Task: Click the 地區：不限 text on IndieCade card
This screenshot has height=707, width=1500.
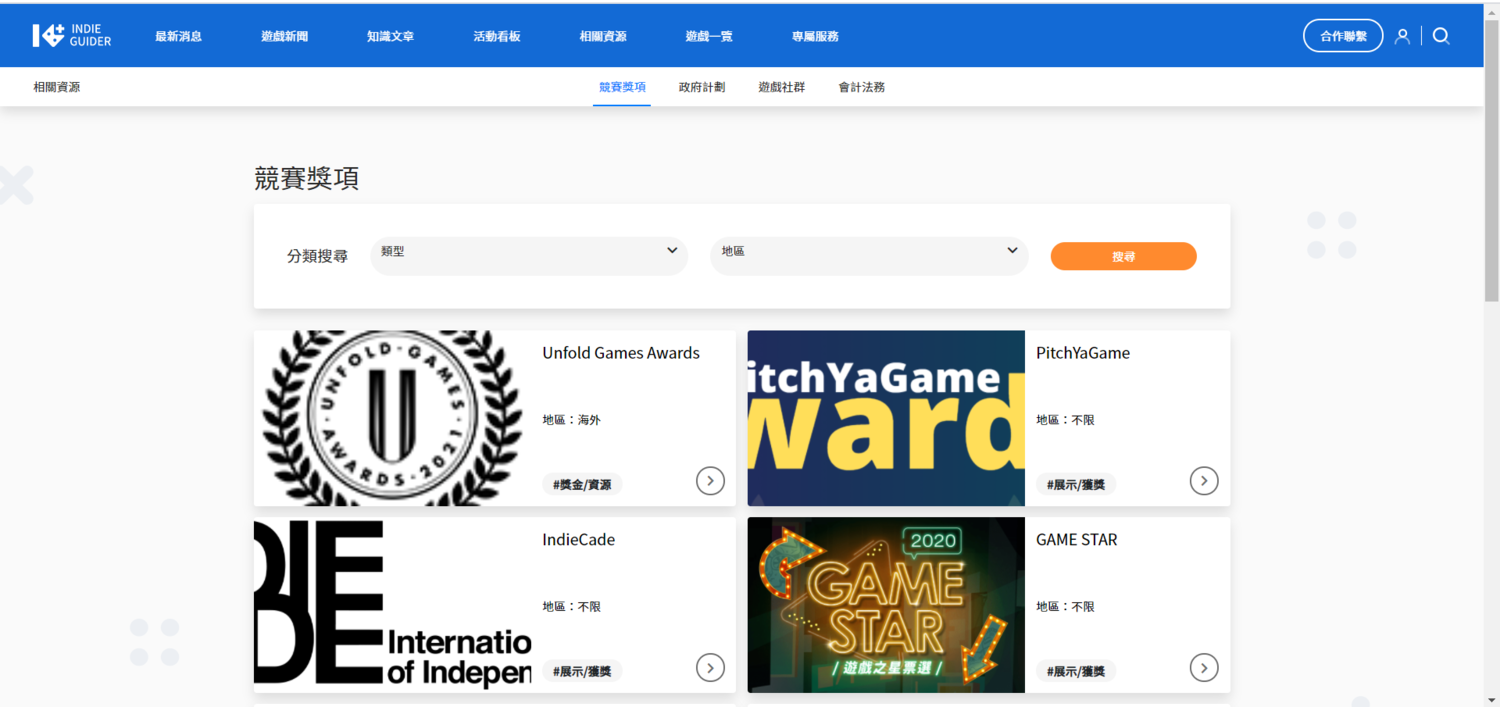Action: click(x=572, y=607)
